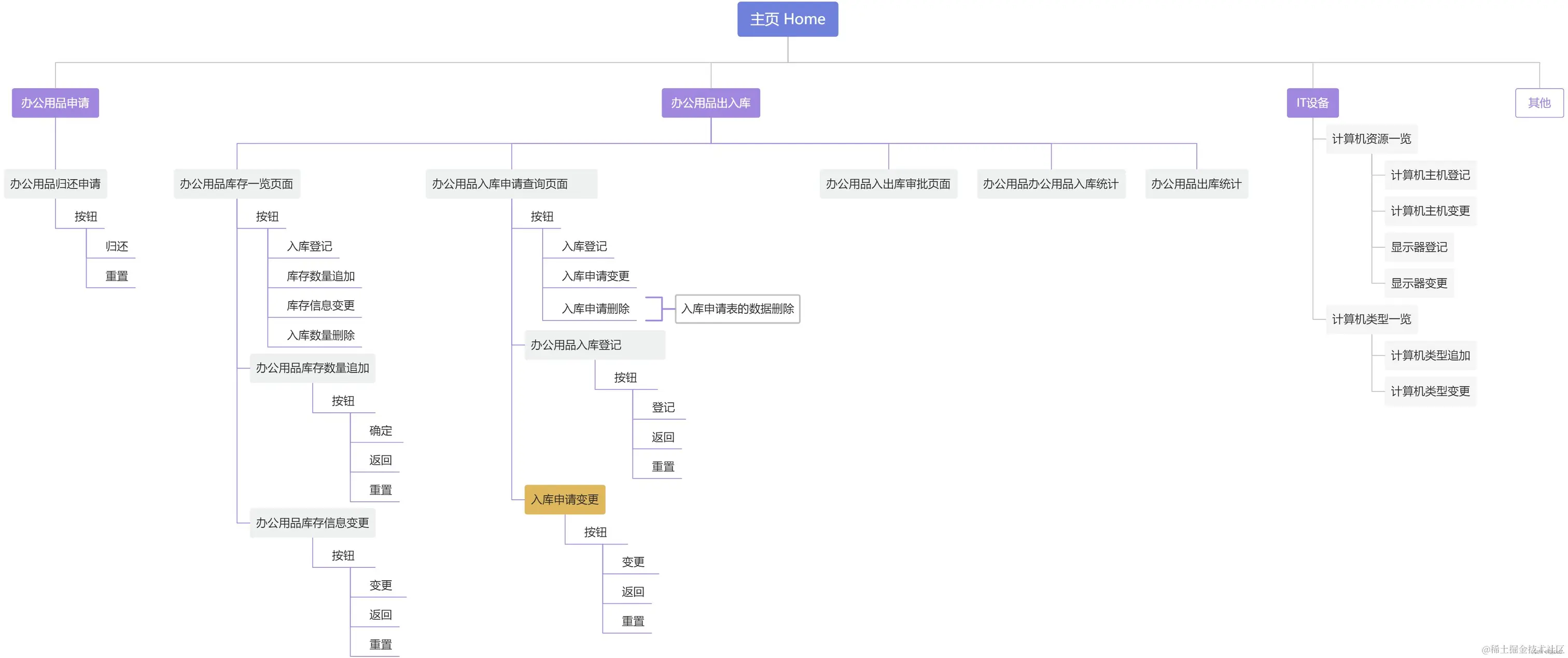Click the 办公用品归还申请 node
Viewport: 1568px width, 658px height.
(56, 183)
